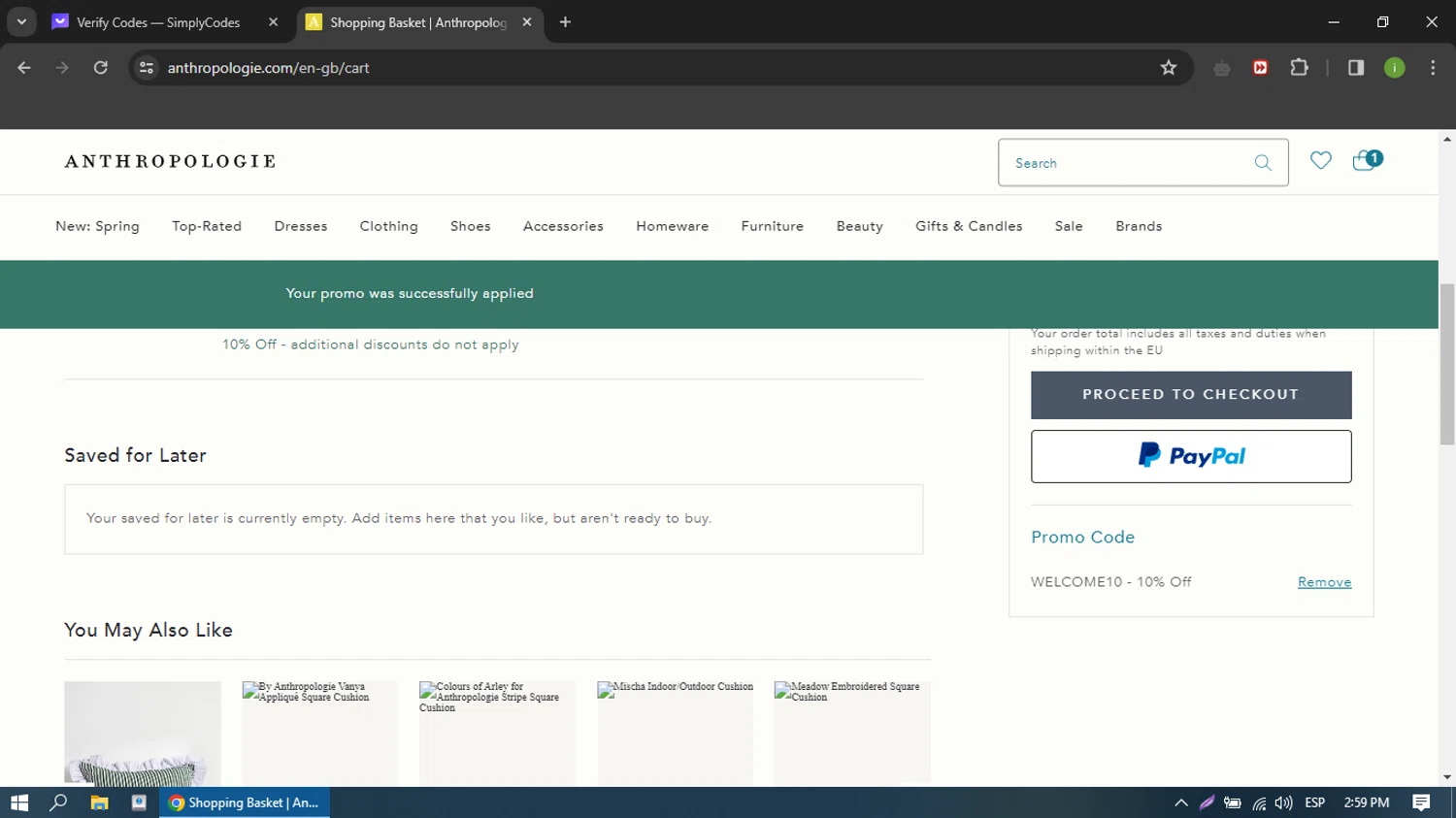Remove the WELCOME10 promo code
1456x818 pixels.
tap(1324, 582)
